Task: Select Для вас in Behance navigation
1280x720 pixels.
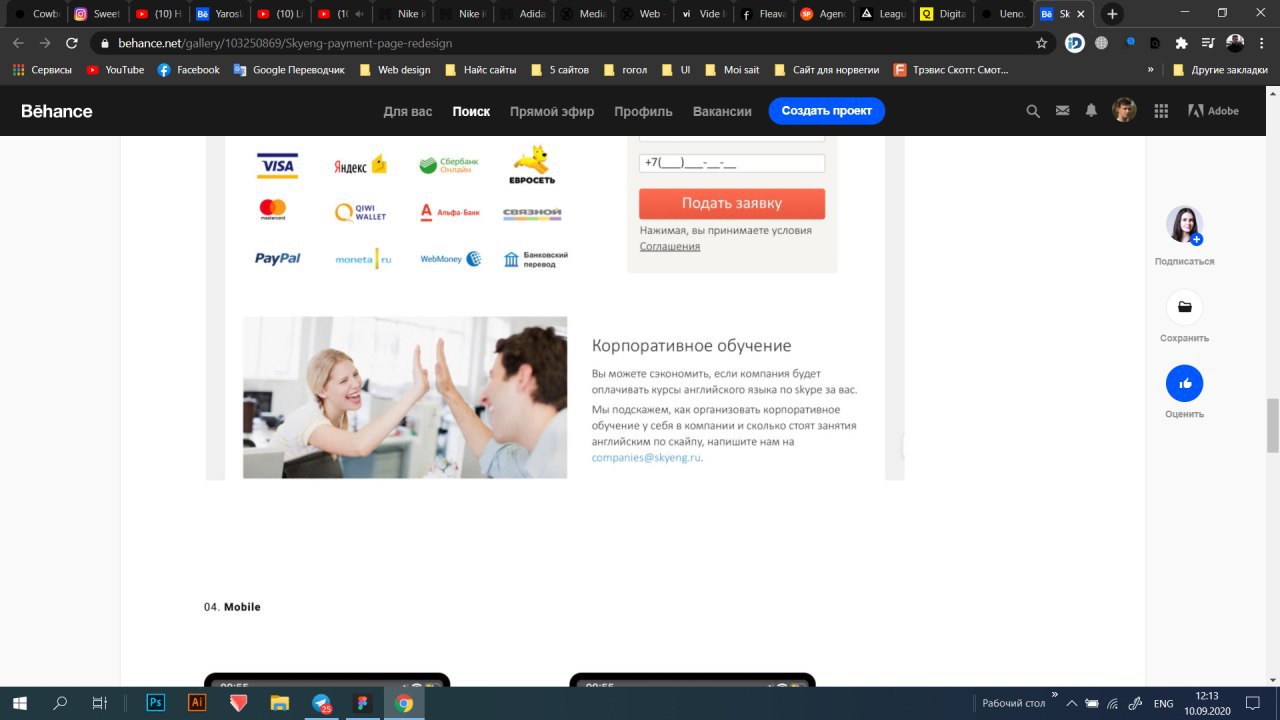Action: [x=408, y=111]
